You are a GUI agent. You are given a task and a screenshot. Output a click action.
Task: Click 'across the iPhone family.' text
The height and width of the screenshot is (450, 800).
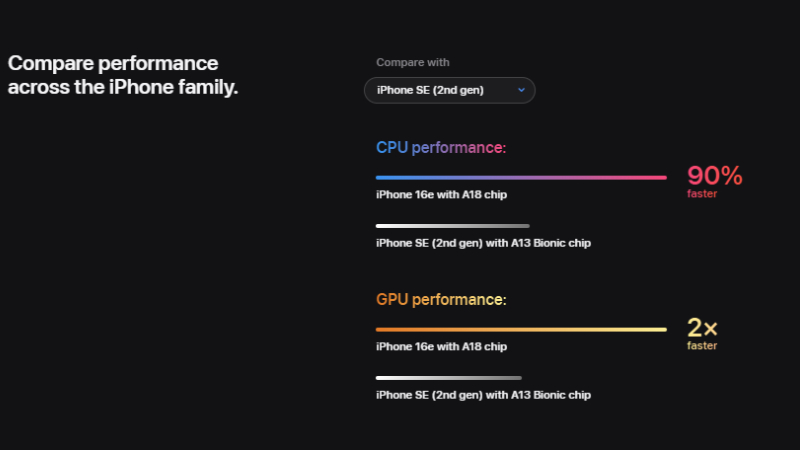[123, 87]
